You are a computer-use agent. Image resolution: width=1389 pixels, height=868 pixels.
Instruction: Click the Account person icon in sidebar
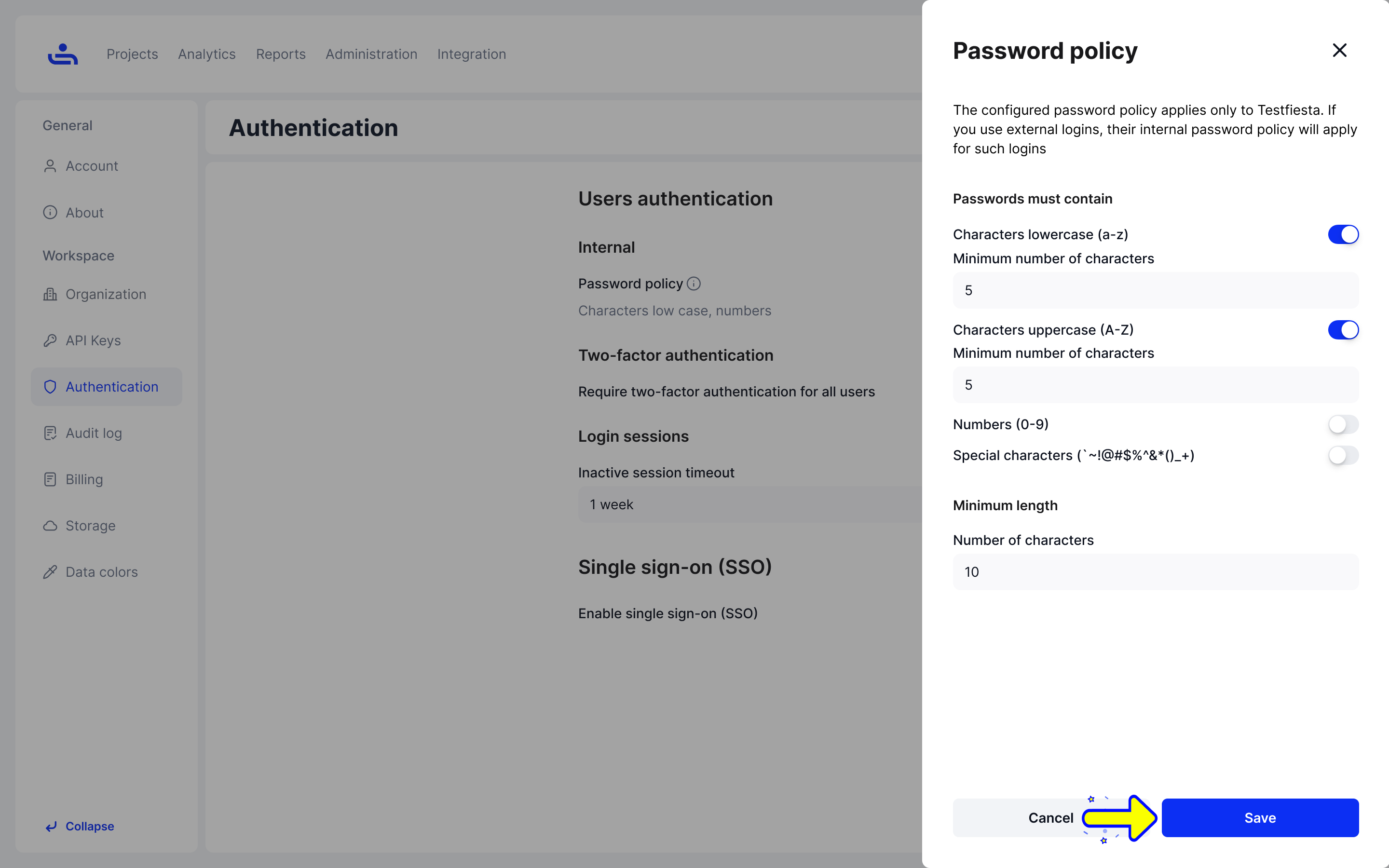pos(50,166)
